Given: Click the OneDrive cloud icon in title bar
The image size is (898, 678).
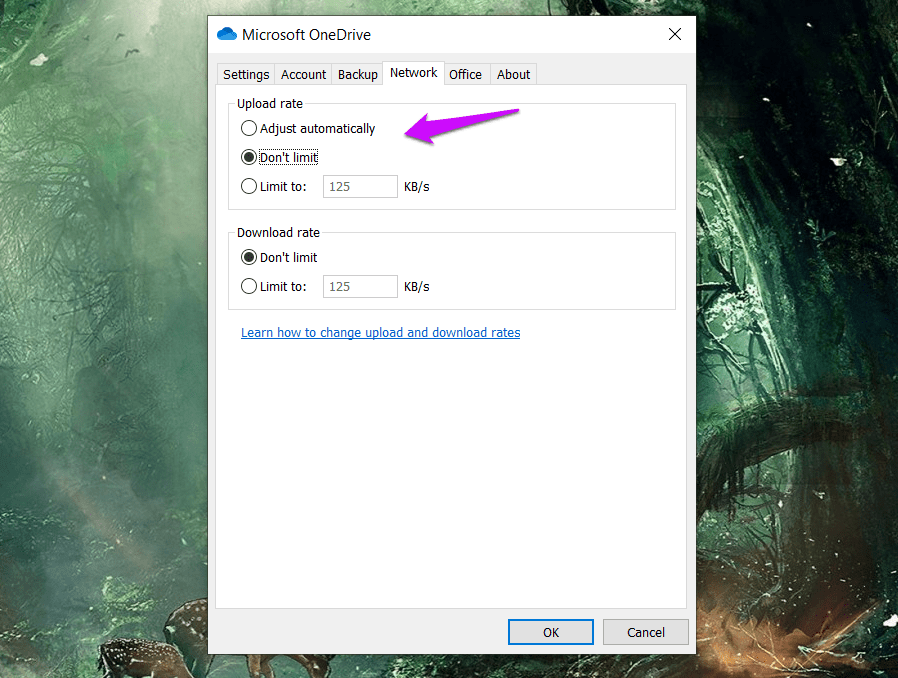Looking at the screenshot, I should 227,34.
